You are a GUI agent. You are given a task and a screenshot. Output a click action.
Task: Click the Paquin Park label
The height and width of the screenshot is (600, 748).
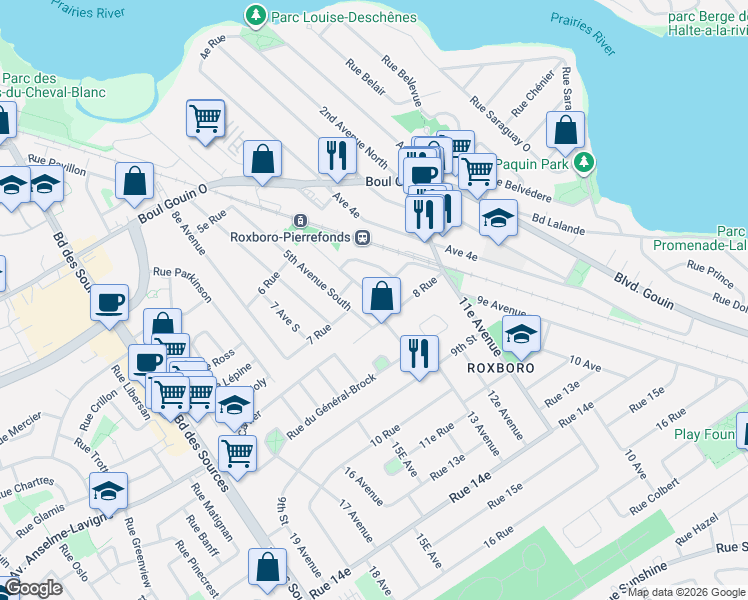tap(532, 164)
